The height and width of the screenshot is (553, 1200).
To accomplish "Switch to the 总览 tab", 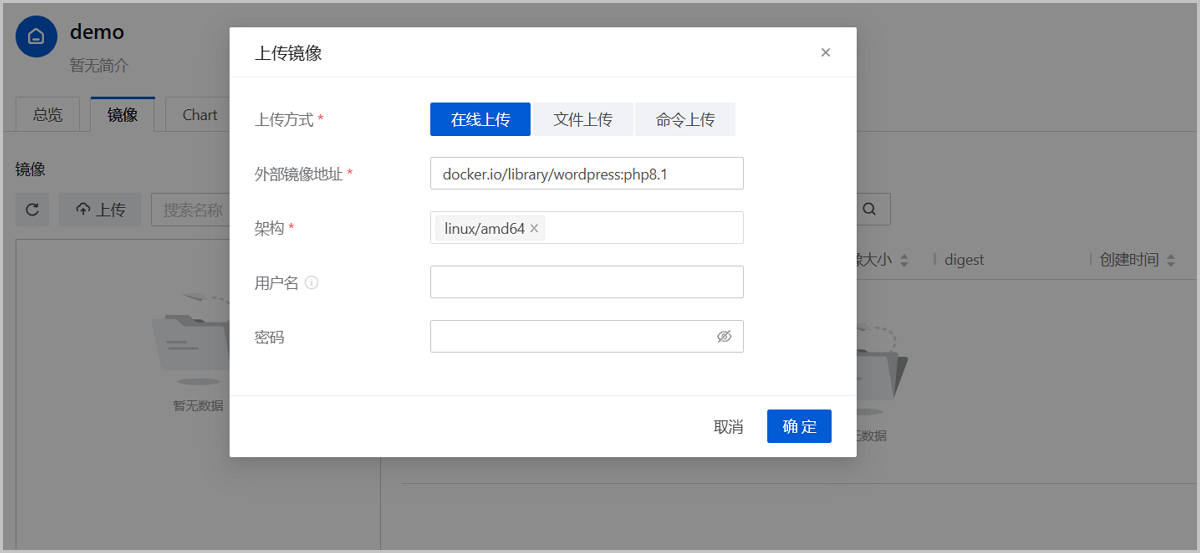I will coord(48,115).
